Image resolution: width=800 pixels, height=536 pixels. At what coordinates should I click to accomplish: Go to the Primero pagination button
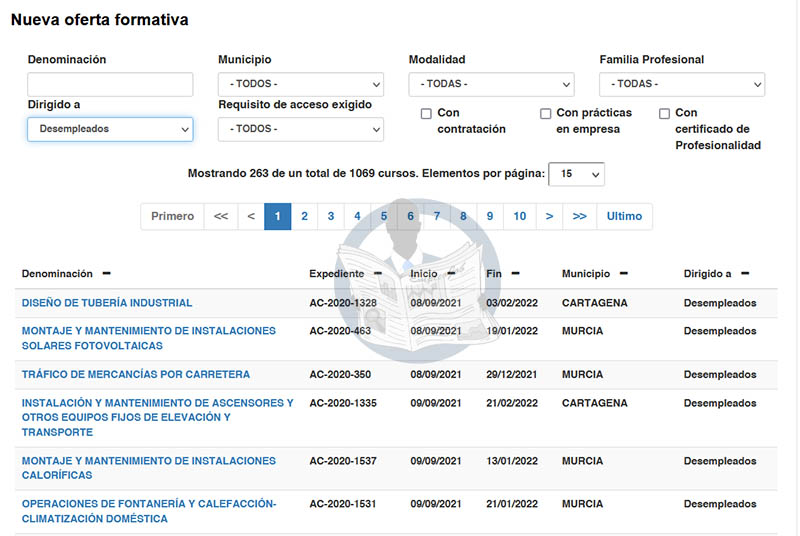pos(172,216)
